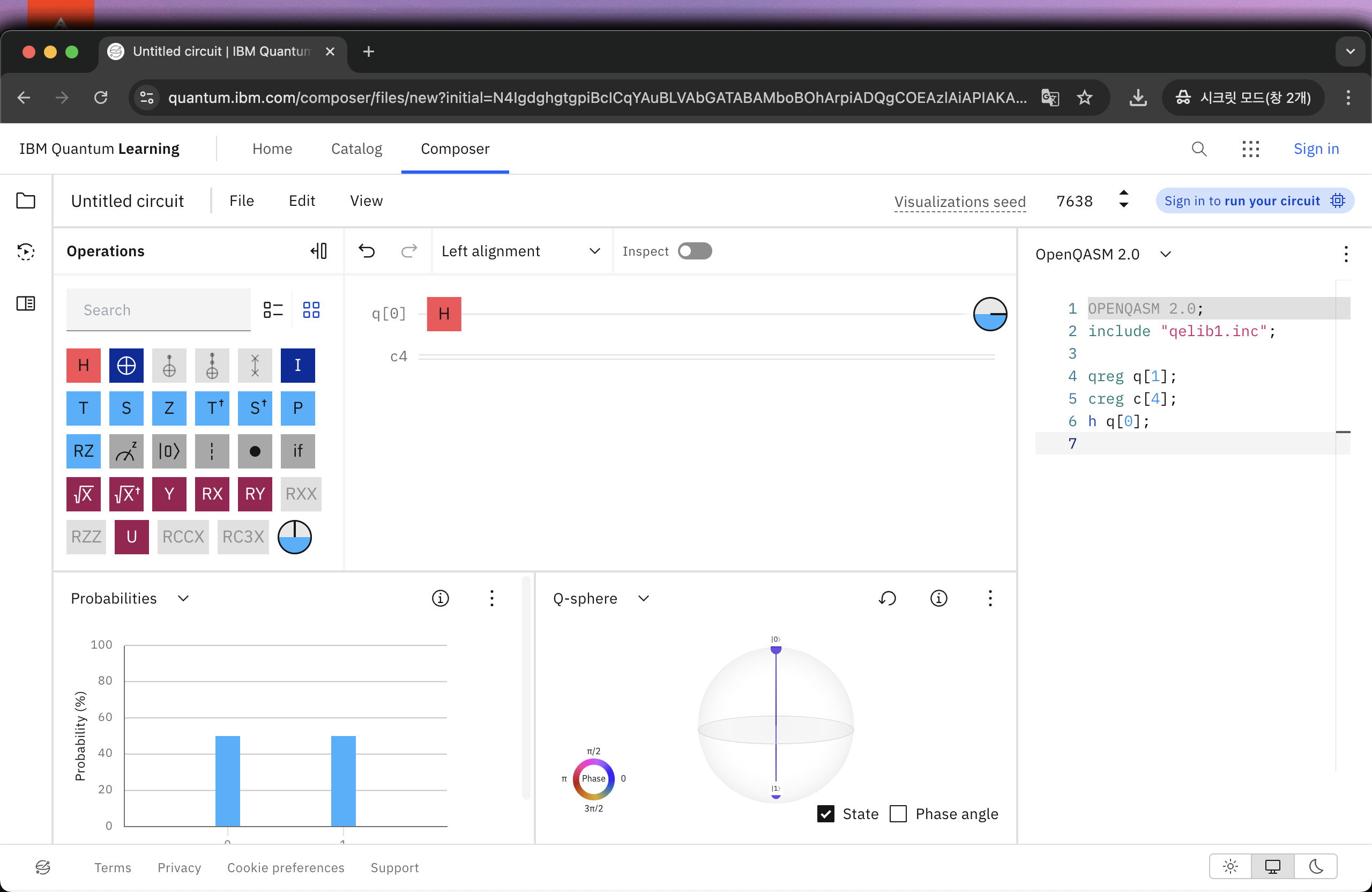Open the Home tab
The width and height of the screenshot is (1372, 892).
click(x=272, y=149)
